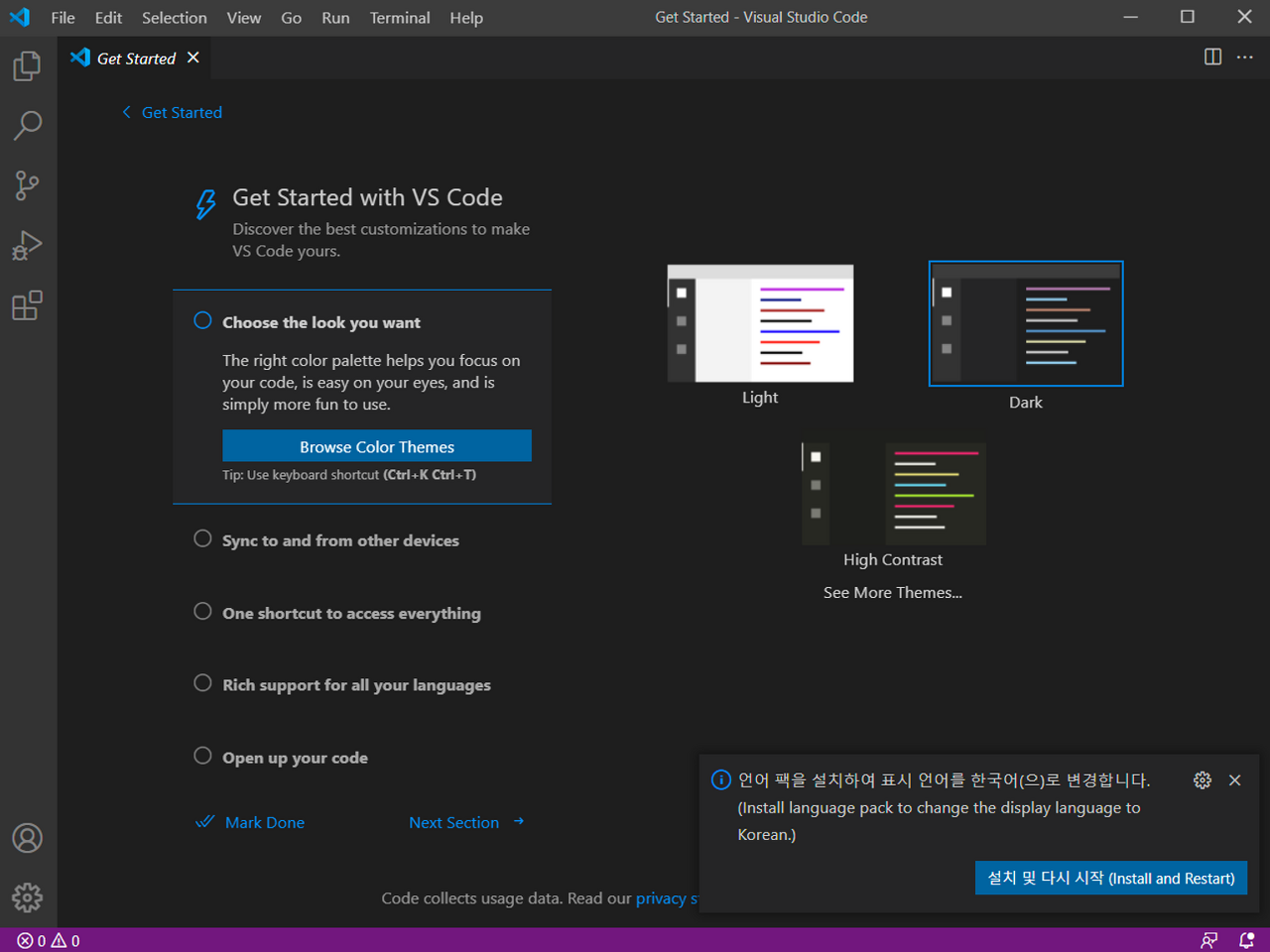Open the Manage gear in activity bar
Image resolution: width=1270 pixels, height=952 pixels.
click(x=28, y=897)
